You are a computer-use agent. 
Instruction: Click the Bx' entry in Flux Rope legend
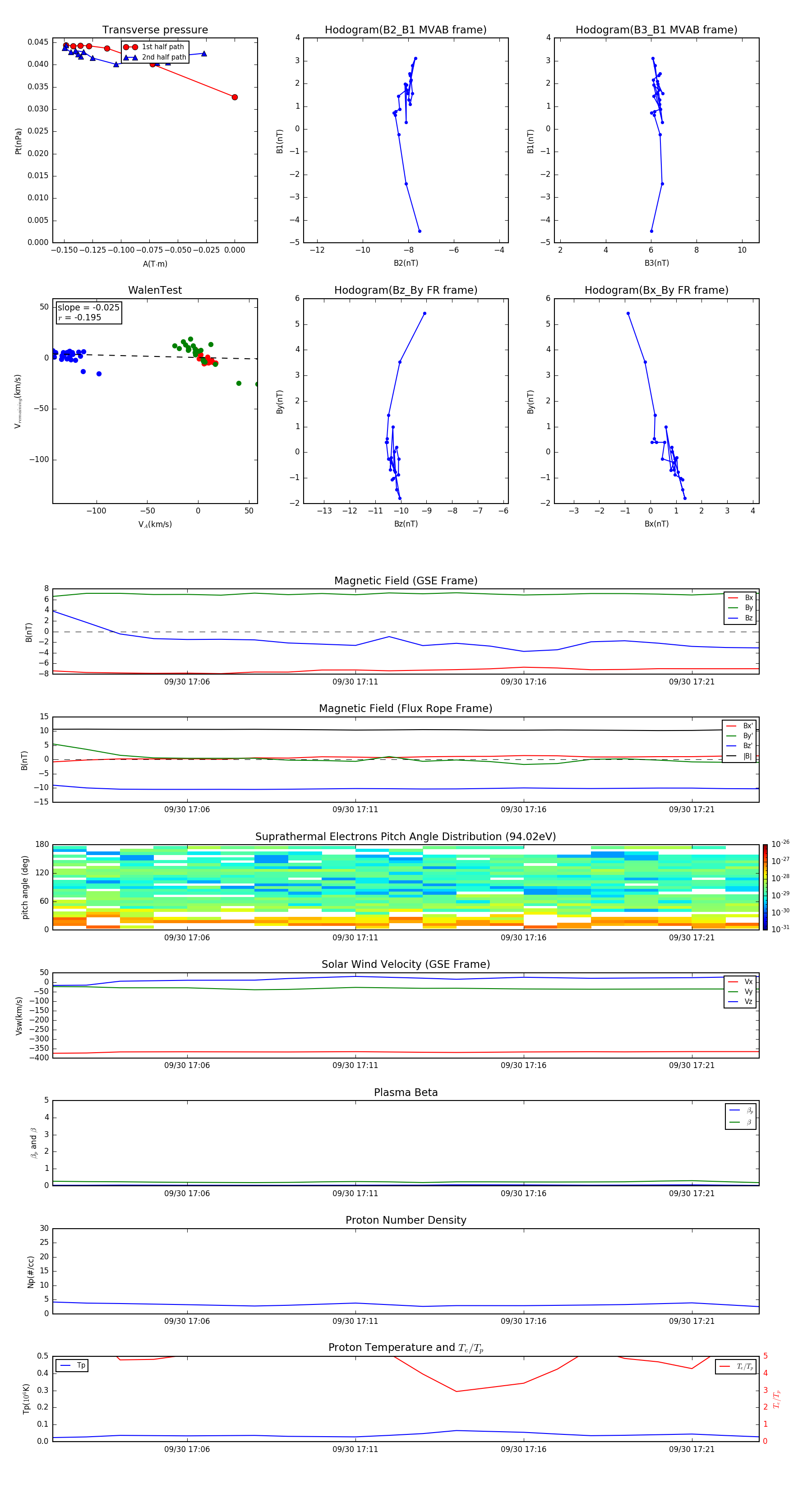point(739,726)
